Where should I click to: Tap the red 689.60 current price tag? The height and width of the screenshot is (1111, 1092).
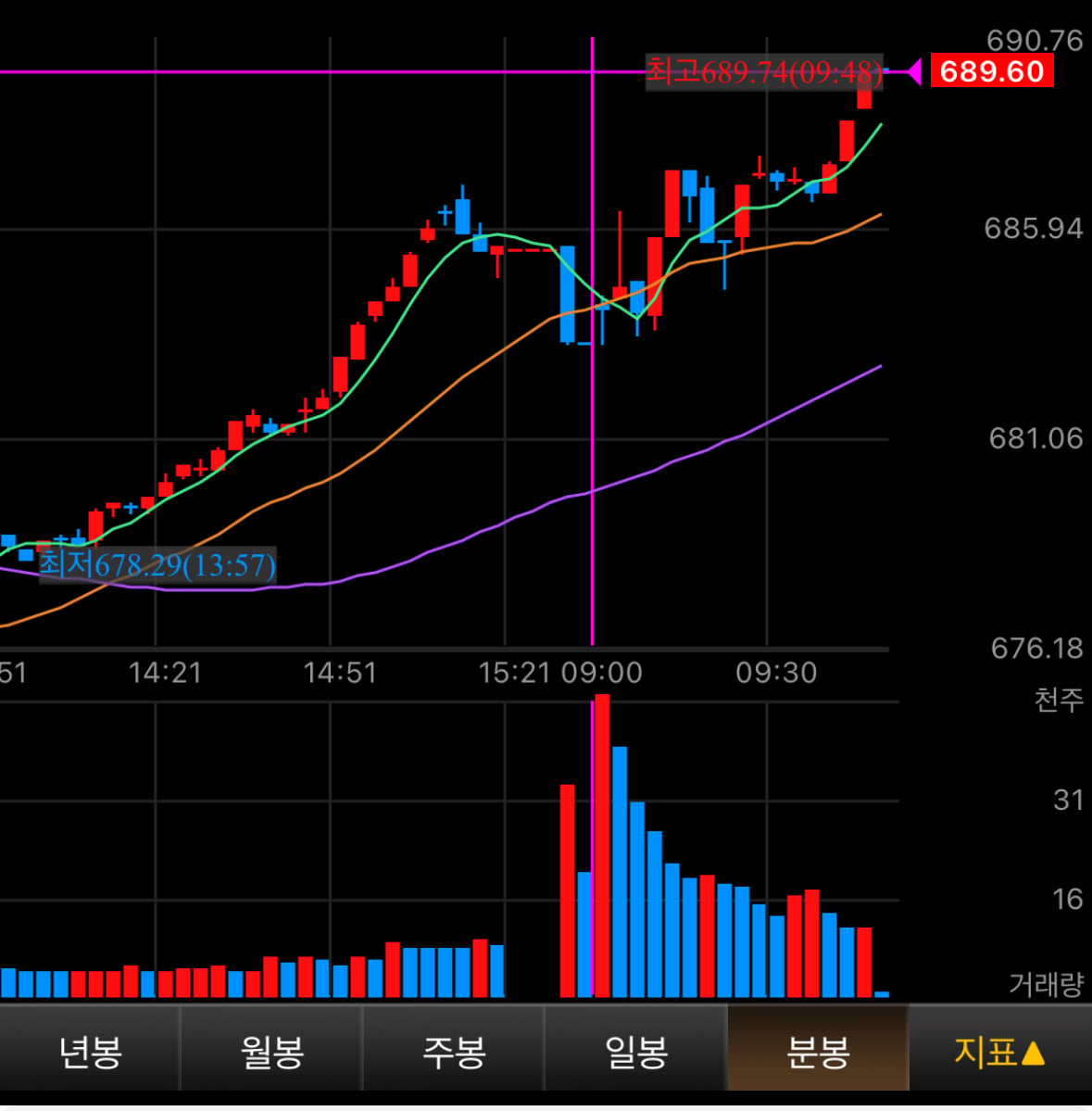pyautogui.click(x=991, y=71)
